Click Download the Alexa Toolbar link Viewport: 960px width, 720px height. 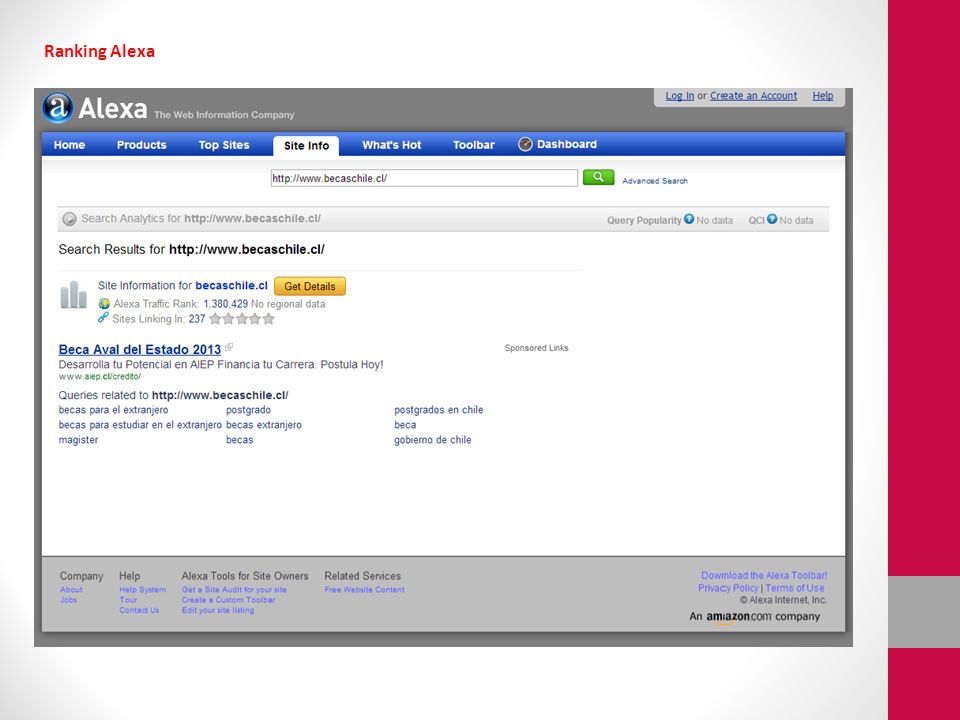[764, 576]
